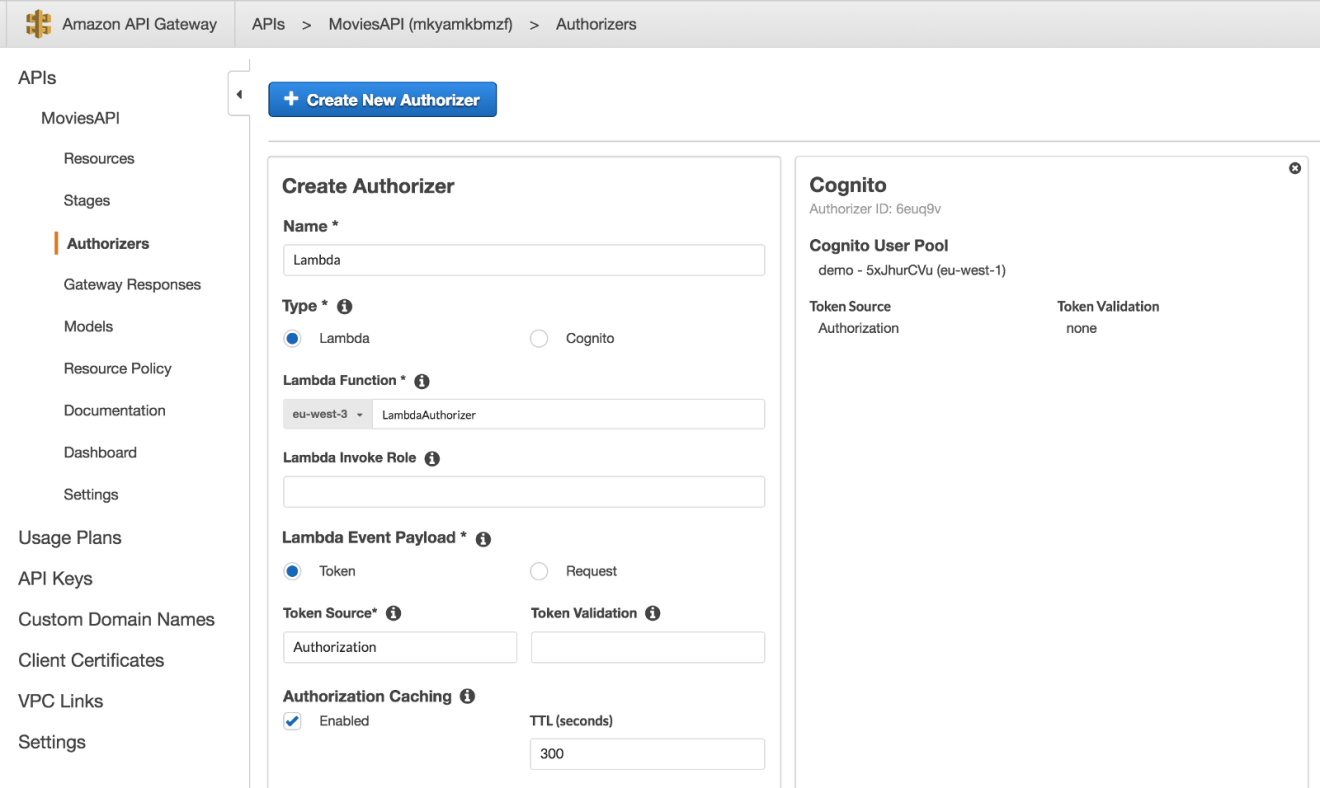
Task: Open Resource Policy in the sidebar
Action: coord(117,369)
